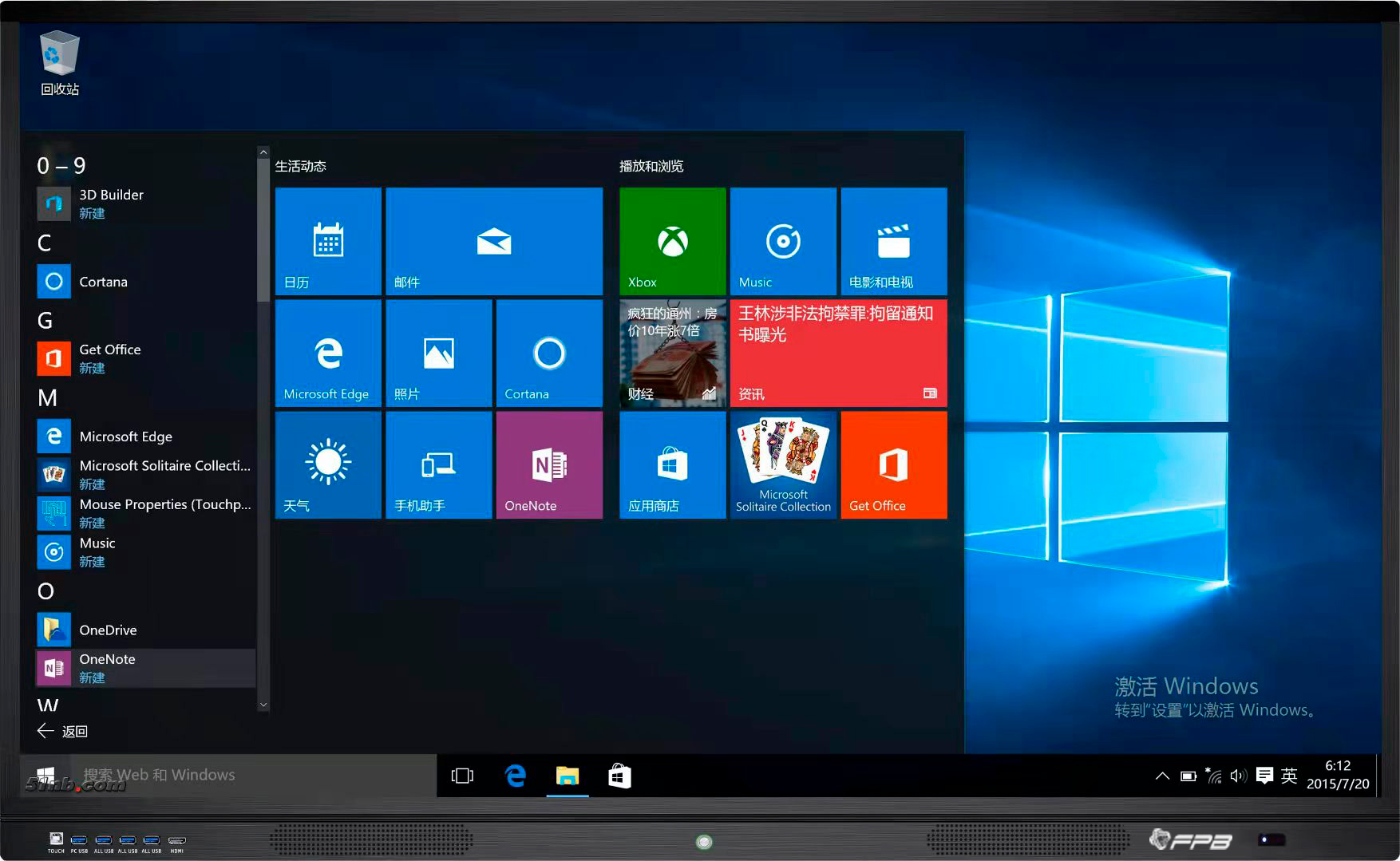
Task: Launch Microsoft Edge tile
Action: pyautogui.click(x=328, y=353)
